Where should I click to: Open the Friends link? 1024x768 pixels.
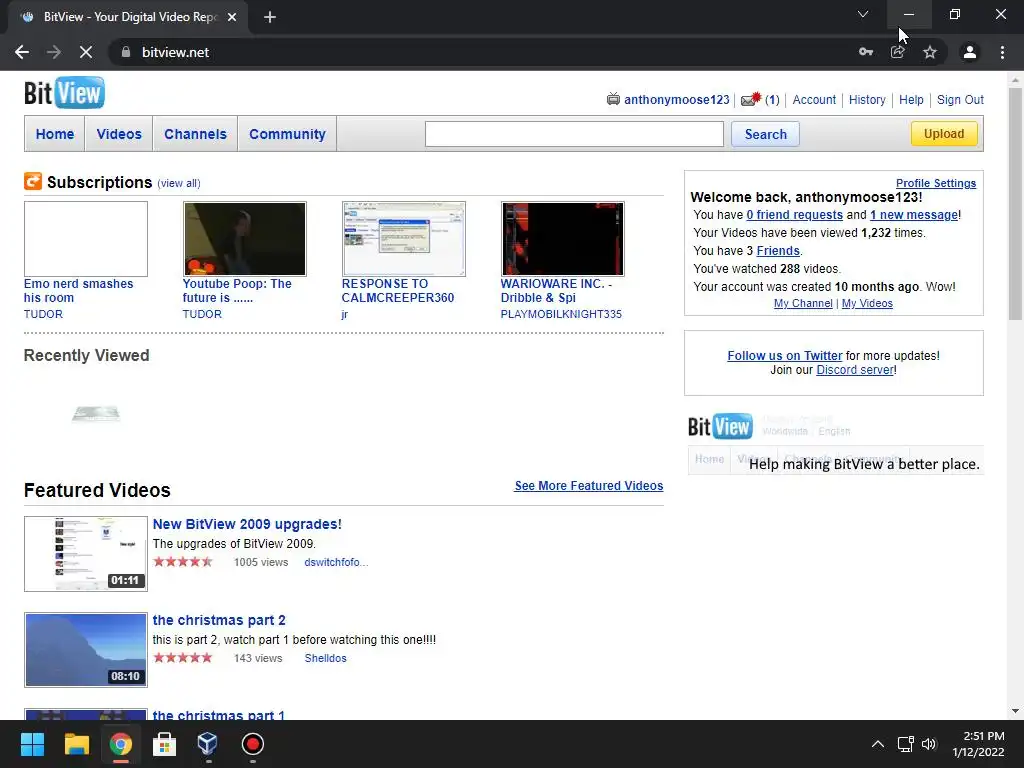click(x=778, y=250)
